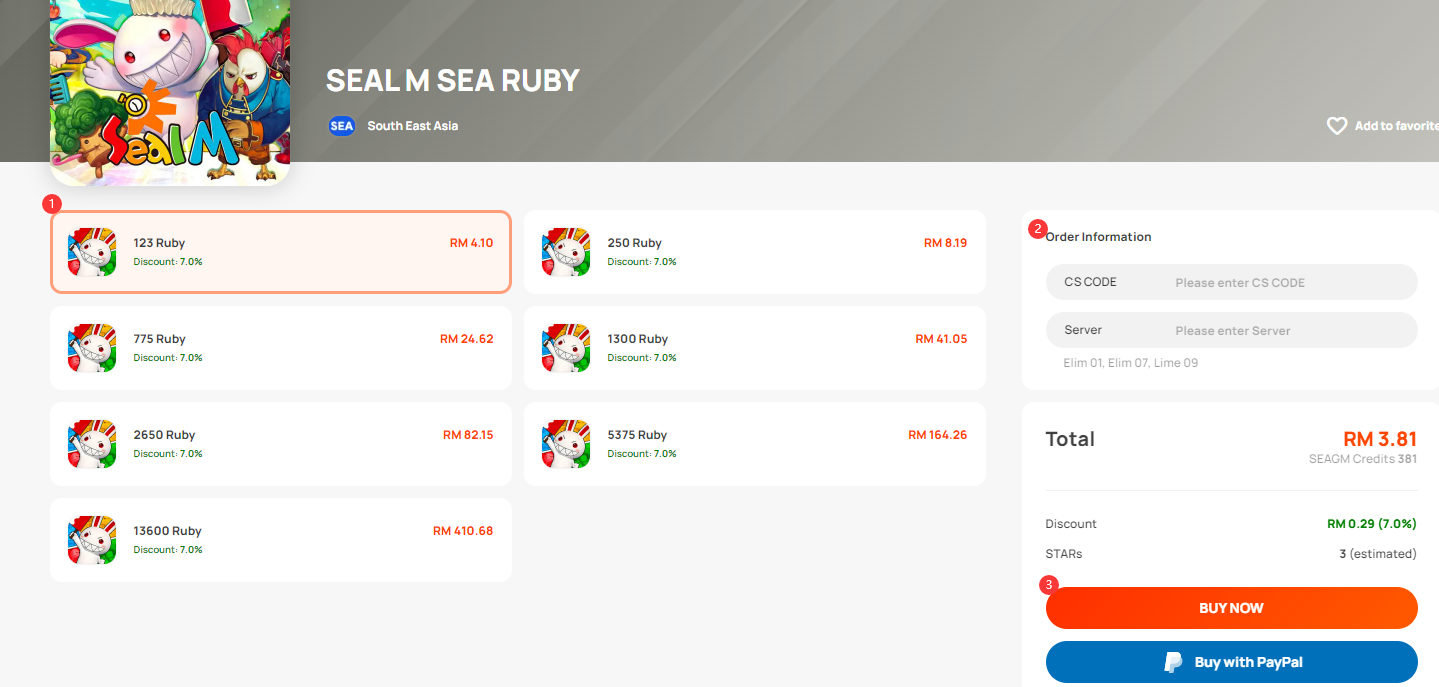Screen dimensions: 1439x687
Task: Click the RM 41.05 price
Action: pyautogui.click(x=941, y=339)
